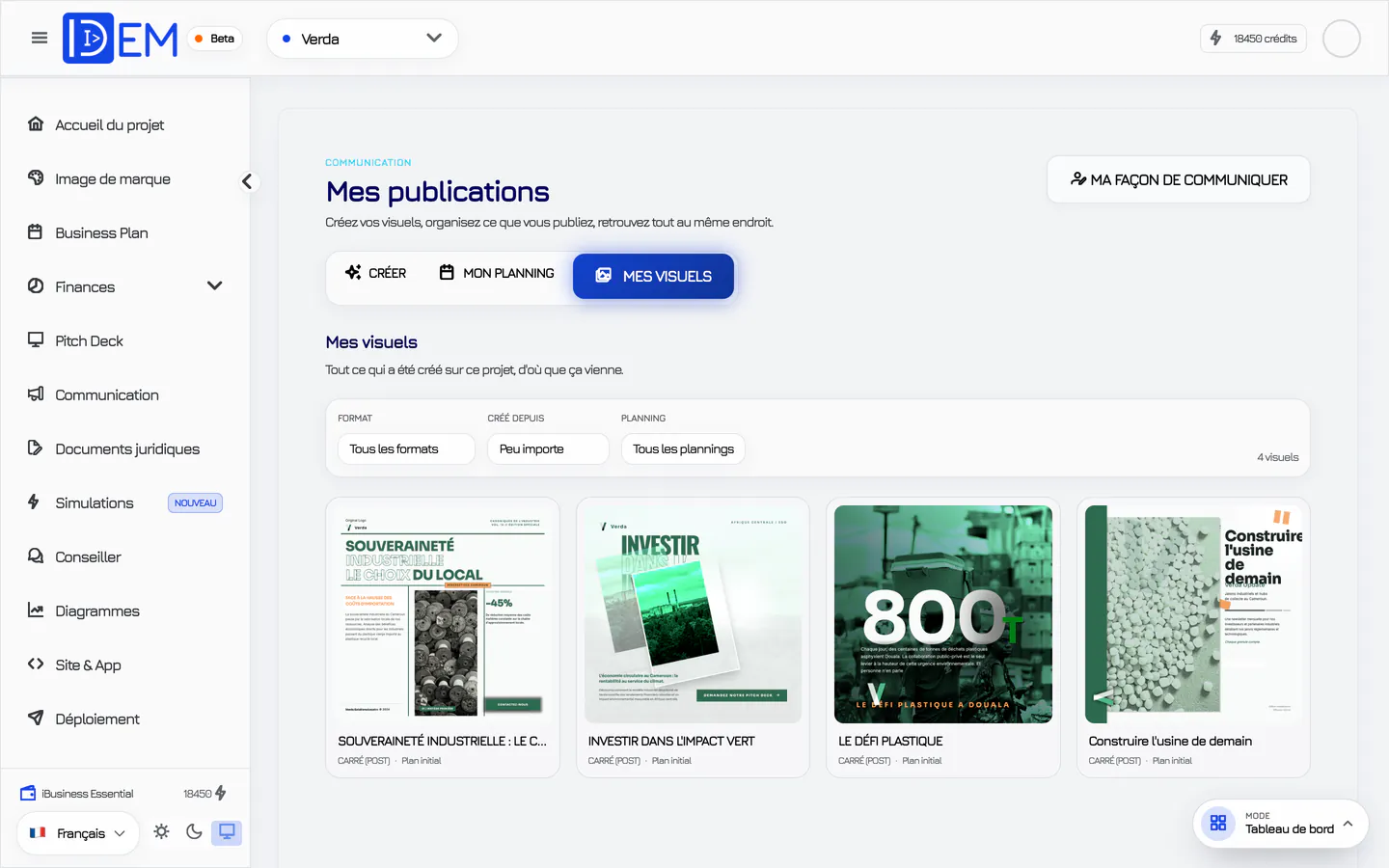Open the LE DÉFI PLASTIQUE visual thumbnail

pos(943,614)
